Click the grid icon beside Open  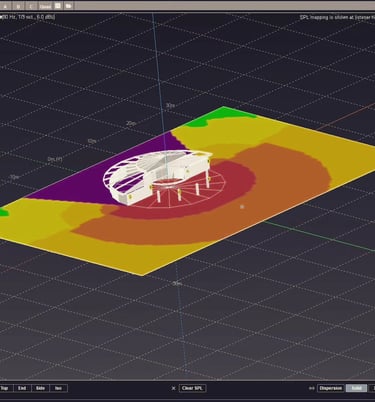pos(58,6)
